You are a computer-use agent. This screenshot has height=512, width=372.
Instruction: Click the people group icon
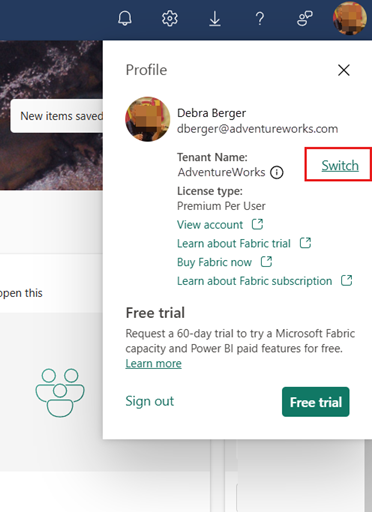click(60, 393)
